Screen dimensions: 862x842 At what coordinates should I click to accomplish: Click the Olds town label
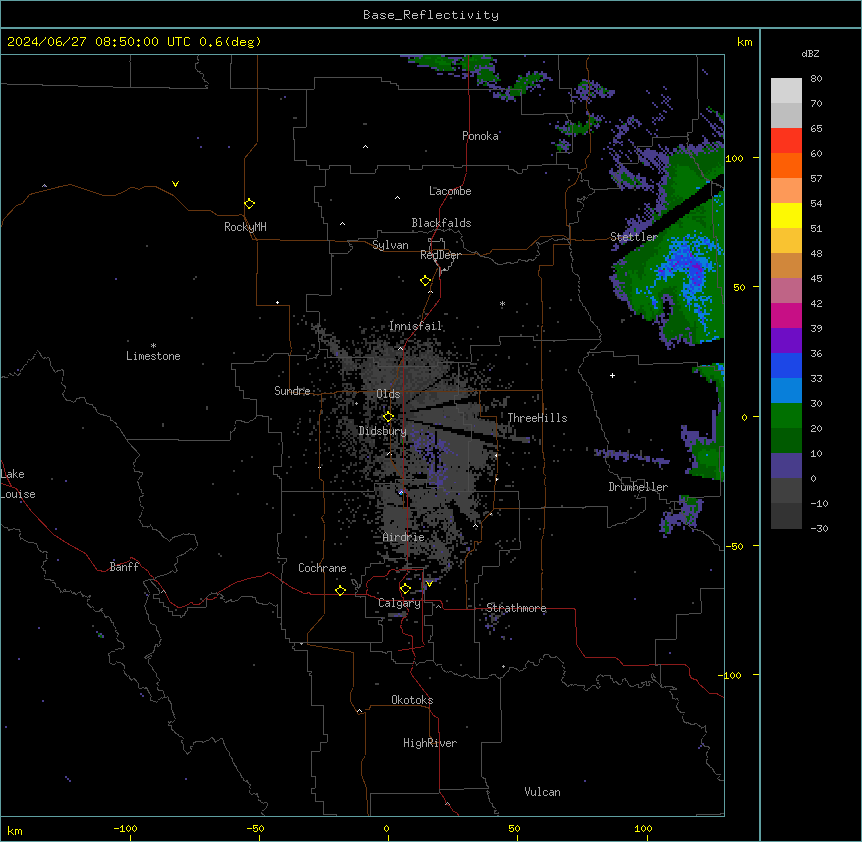[x=388, y=394]
